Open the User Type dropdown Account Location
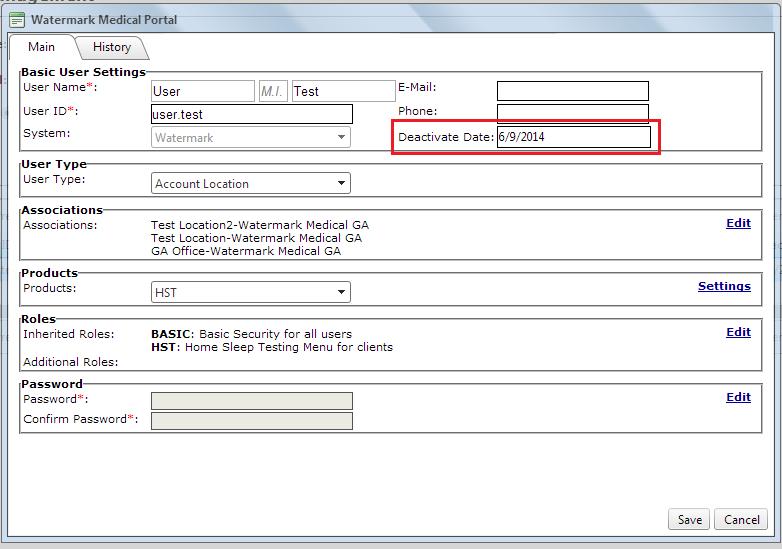 251,183
